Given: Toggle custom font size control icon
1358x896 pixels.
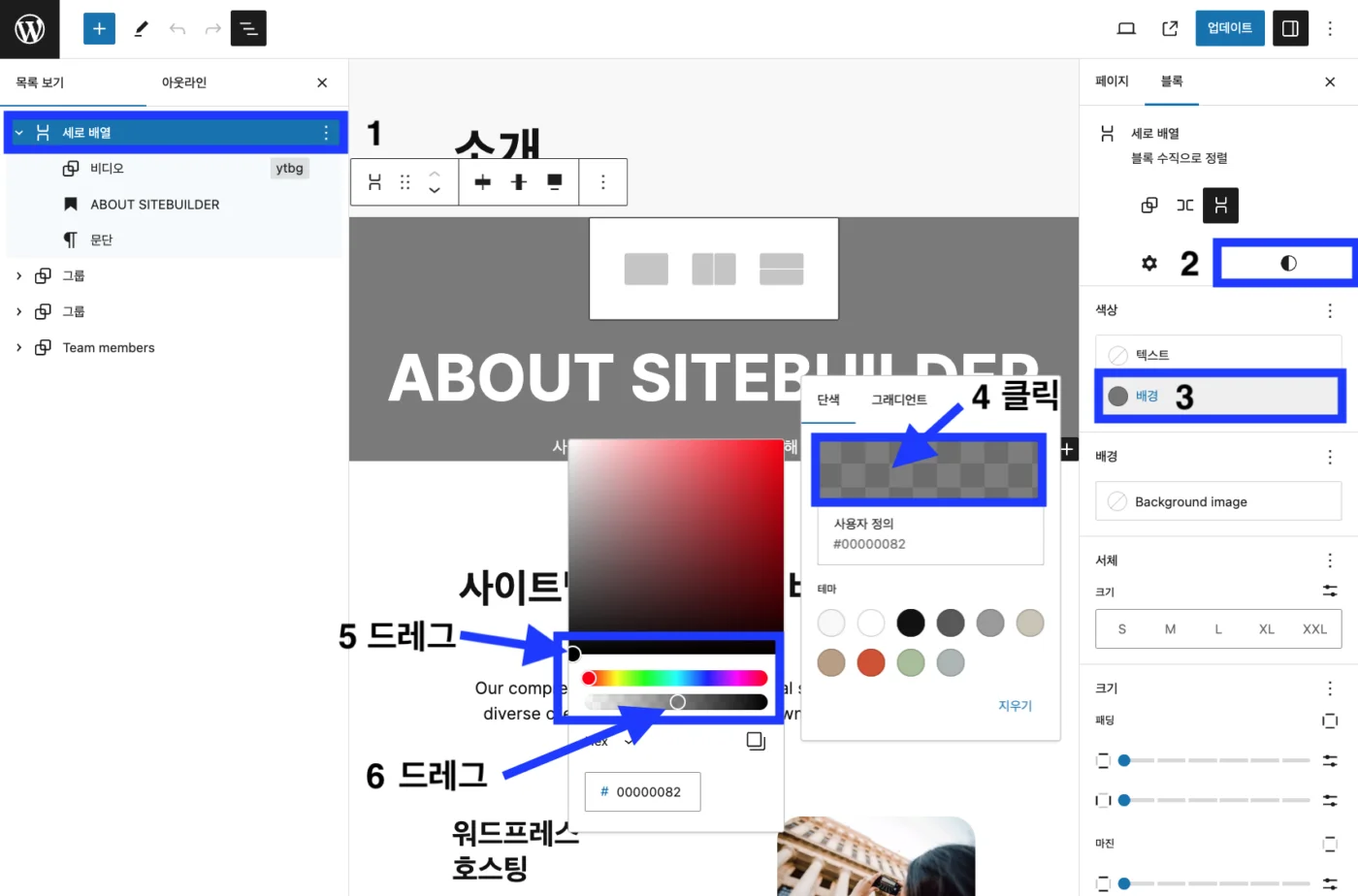Looking at the screenshot, I should click(x=1330, y=591).
